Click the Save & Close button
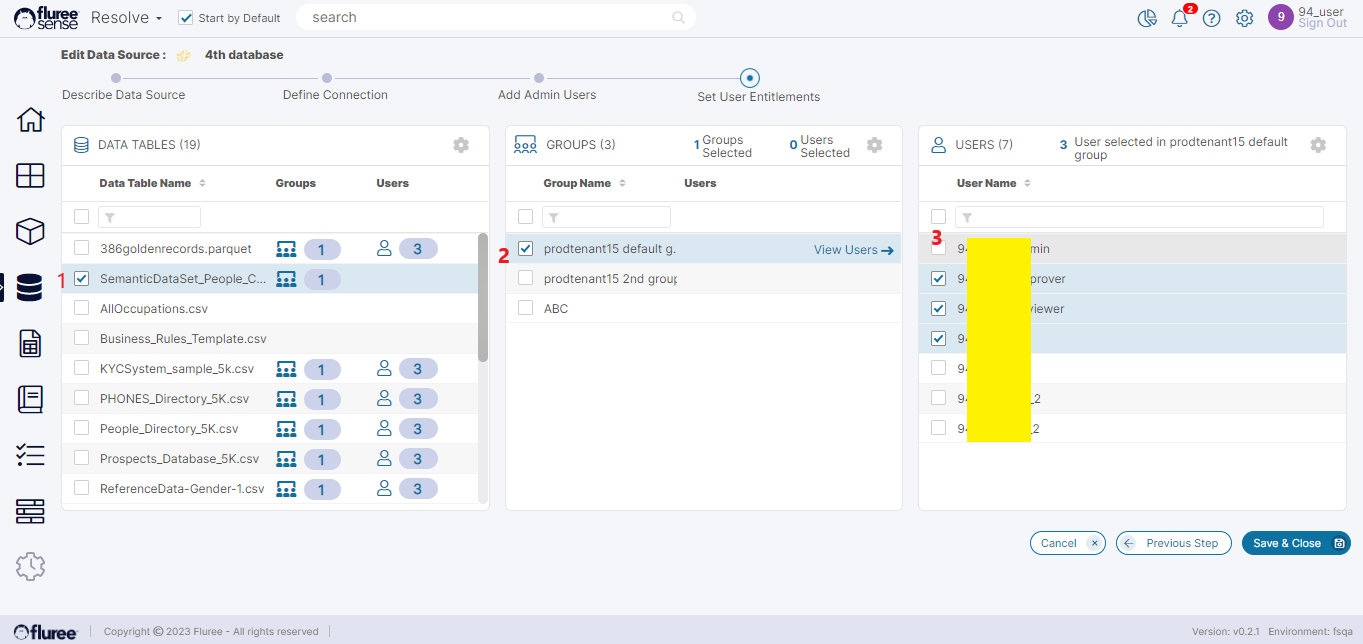The width and height of the screenshot is (1363, 644). pos(1295,543)
